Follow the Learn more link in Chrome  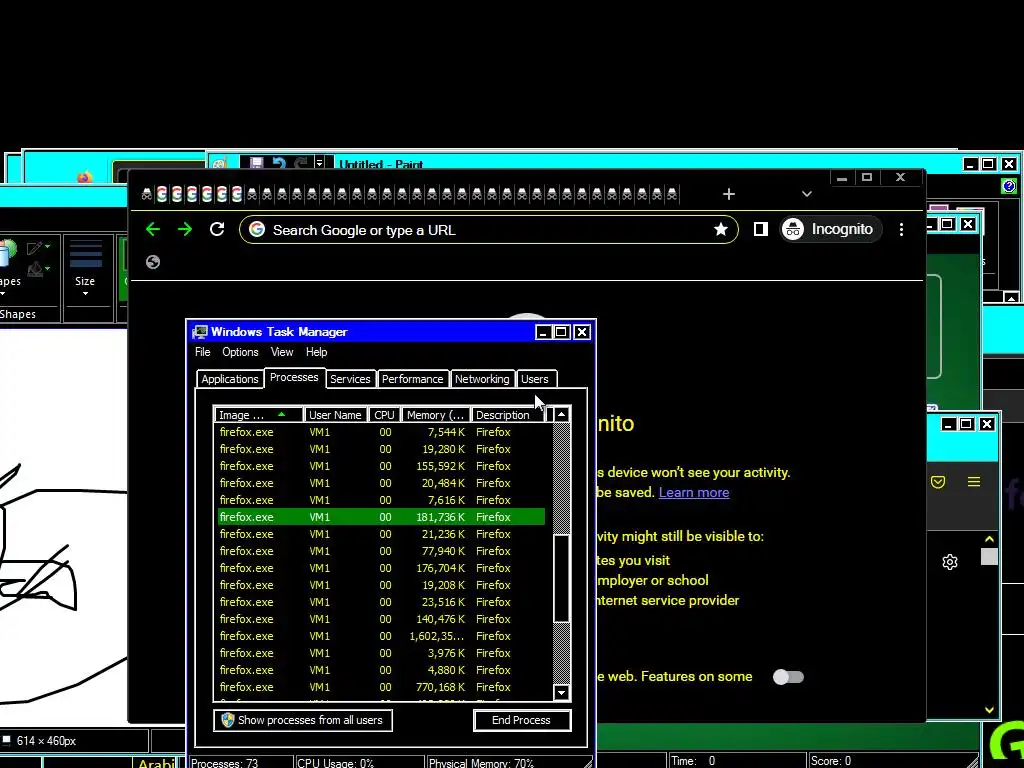point(694,492)
